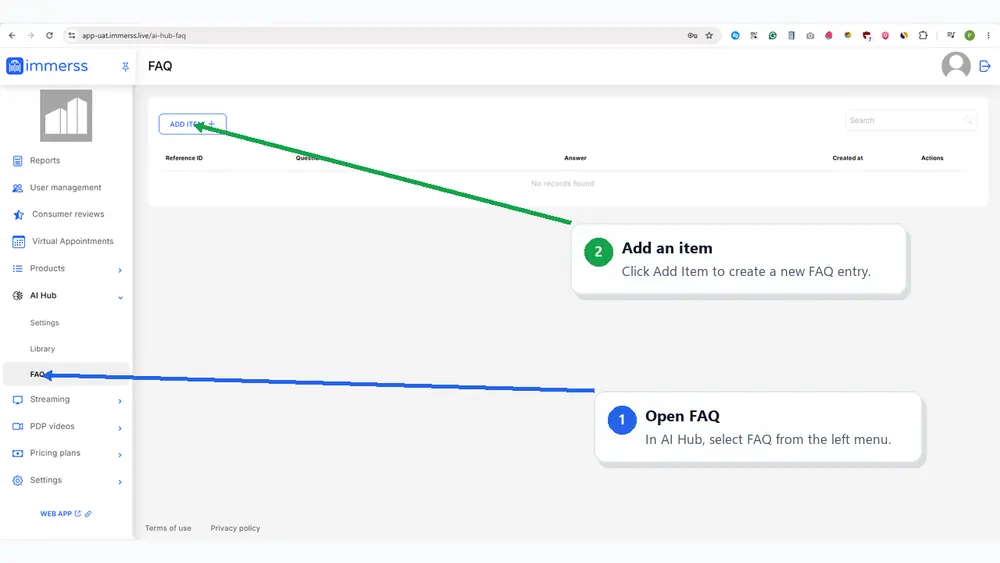
Task: Click the immerss logo
Action: tap(47, 66)
